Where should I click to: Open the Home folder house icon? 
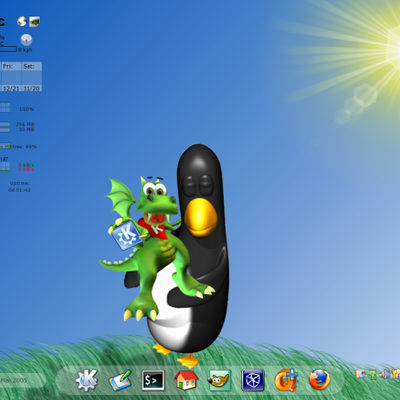tap(186, 380)
